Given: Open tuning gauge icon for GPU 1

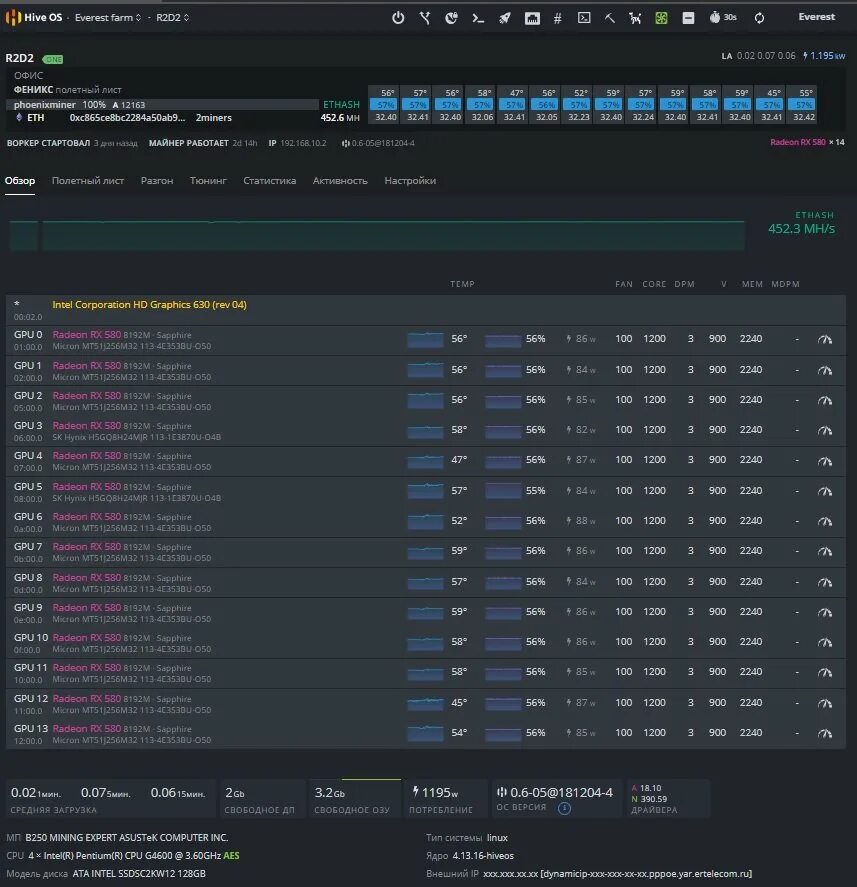Looking at the screenshot, I should (x=825, y=370).
